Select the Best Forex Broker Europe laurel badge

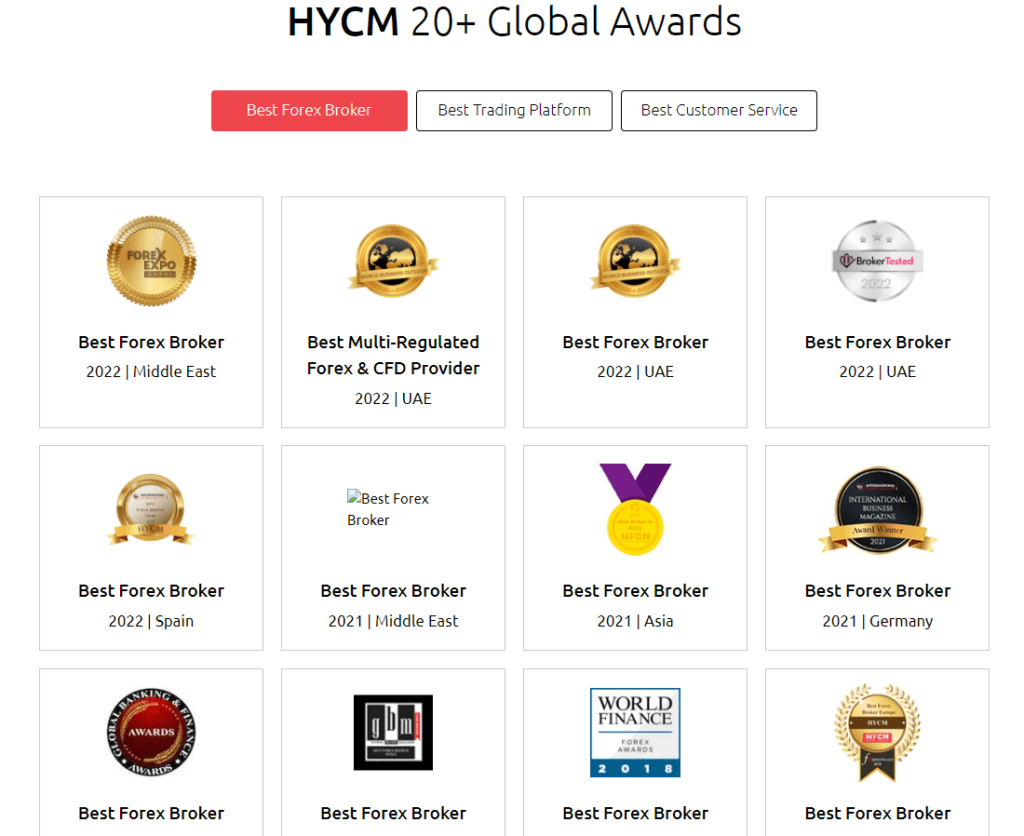pyautogui.click(x=877, y=730)
